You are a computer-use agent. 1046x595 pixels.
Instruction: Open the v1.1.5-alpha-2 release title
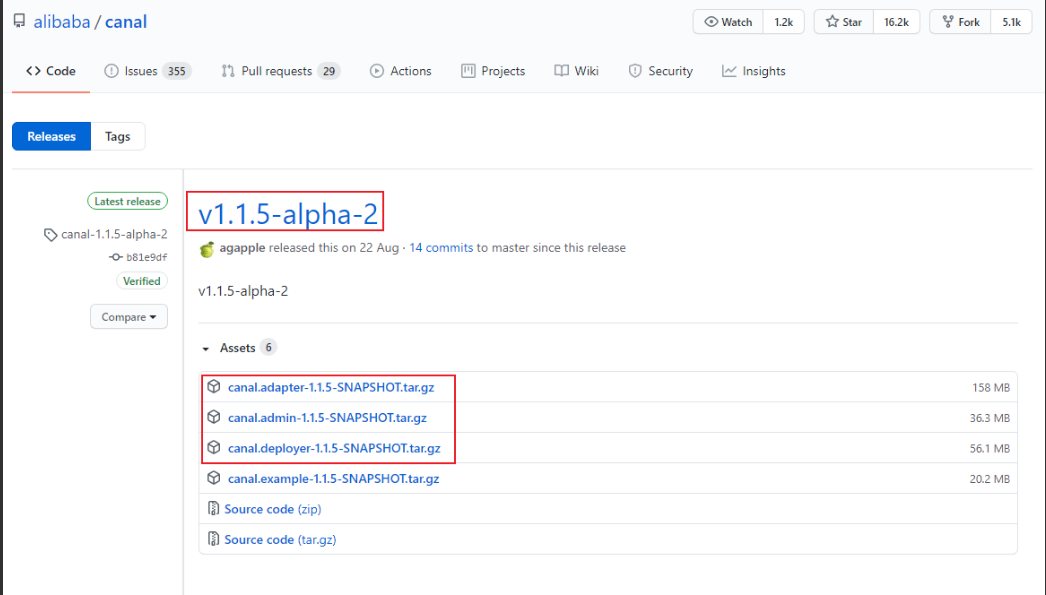[x=288, y=214]
